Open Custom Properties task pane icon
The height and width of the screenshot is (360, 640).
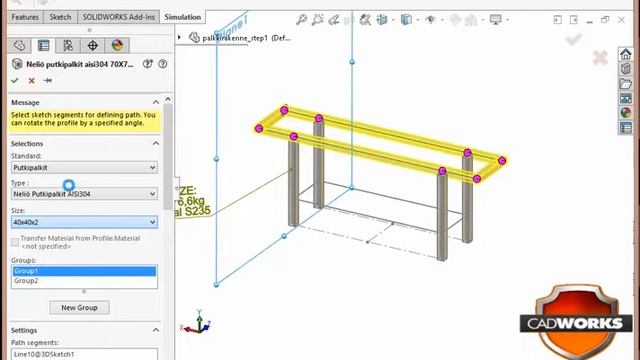(625, 128)
